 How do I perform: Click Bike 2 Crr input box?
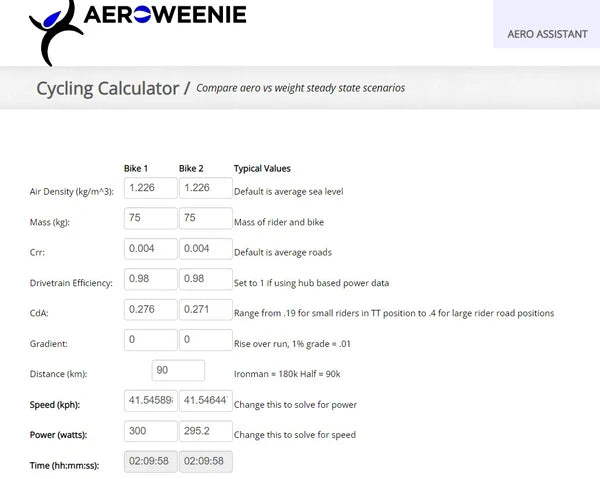pos(204,250)
